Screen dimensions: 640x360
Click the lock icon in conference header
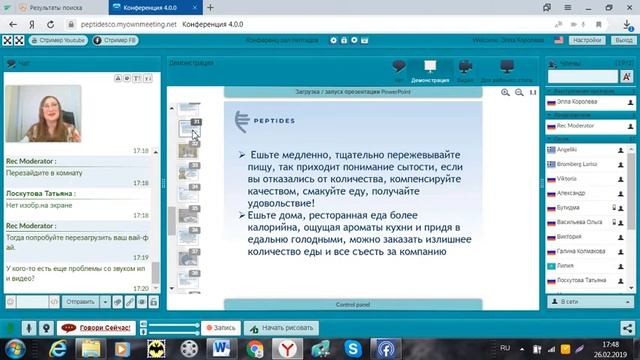tap(344, 40)
